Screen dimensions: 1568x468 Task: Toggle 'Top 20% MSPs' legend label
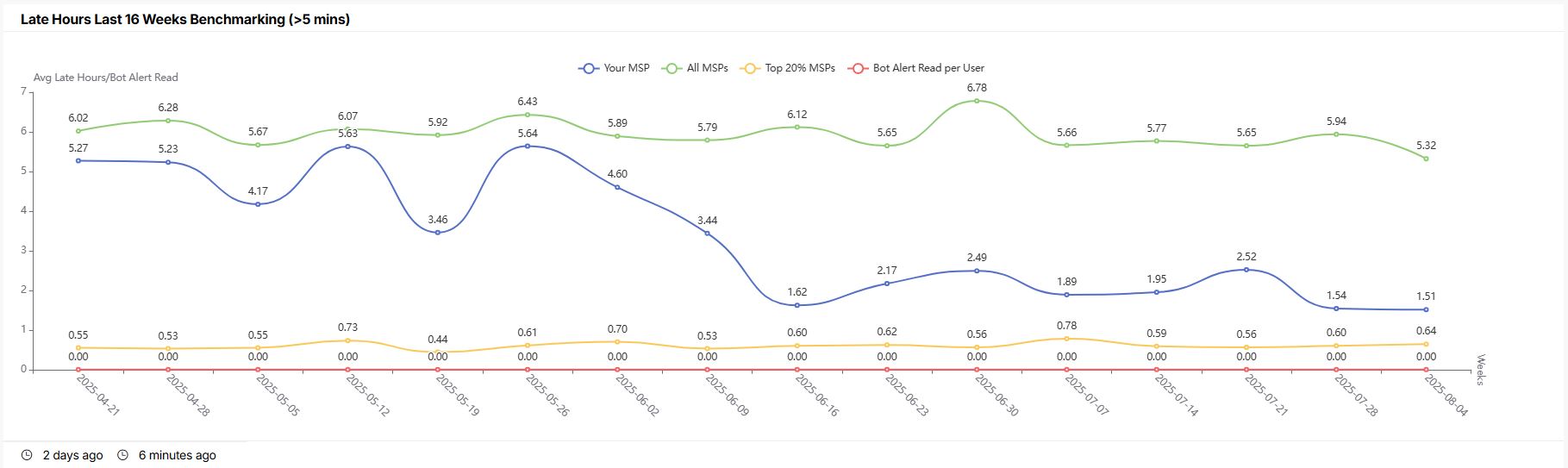point(800,68)
